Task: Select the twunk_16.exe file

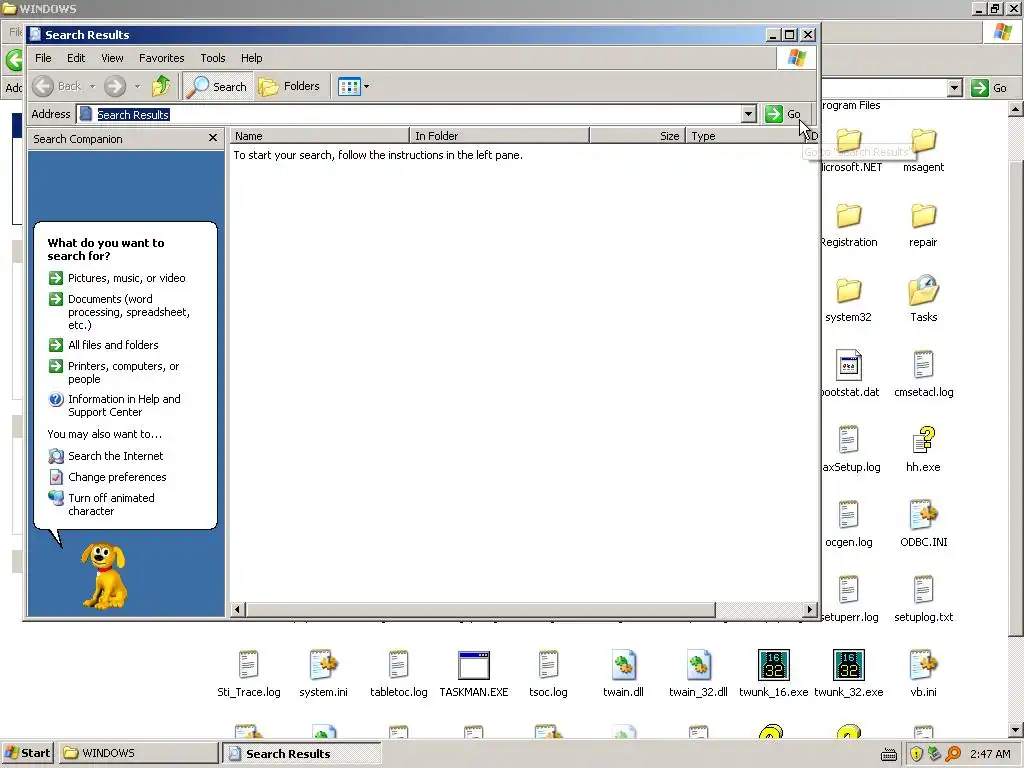Action: coord(773,675)
